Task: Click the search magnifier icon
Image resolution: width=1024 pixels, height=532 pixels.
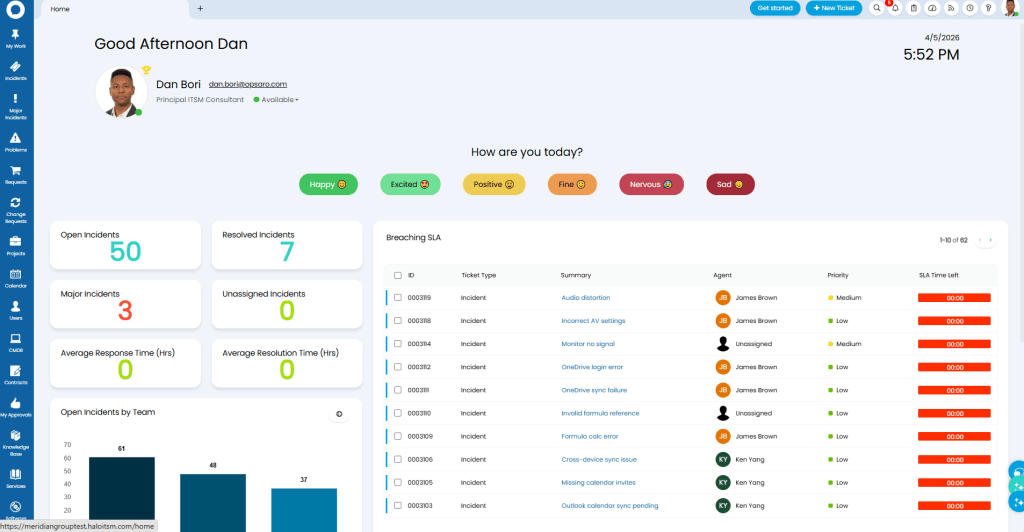Action: tap(877, 8)
